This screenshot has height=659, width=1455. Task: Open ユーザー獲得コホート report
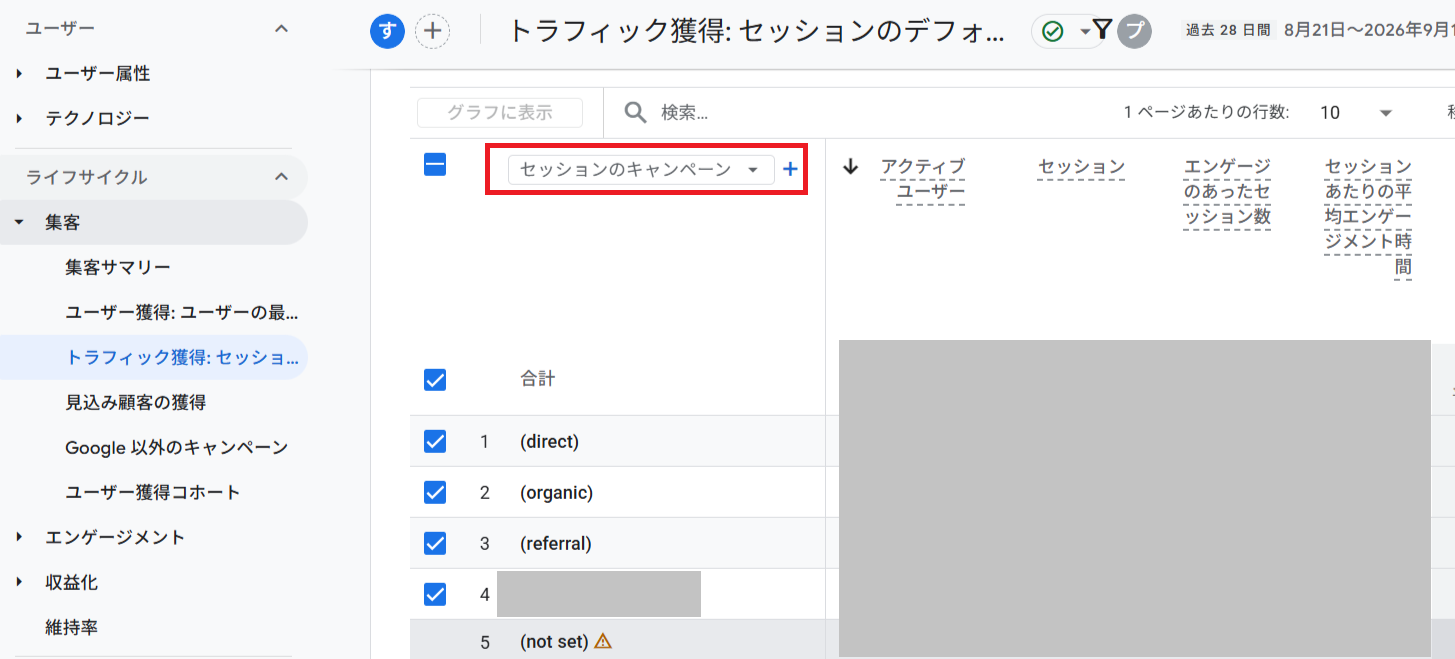point(153,492)
